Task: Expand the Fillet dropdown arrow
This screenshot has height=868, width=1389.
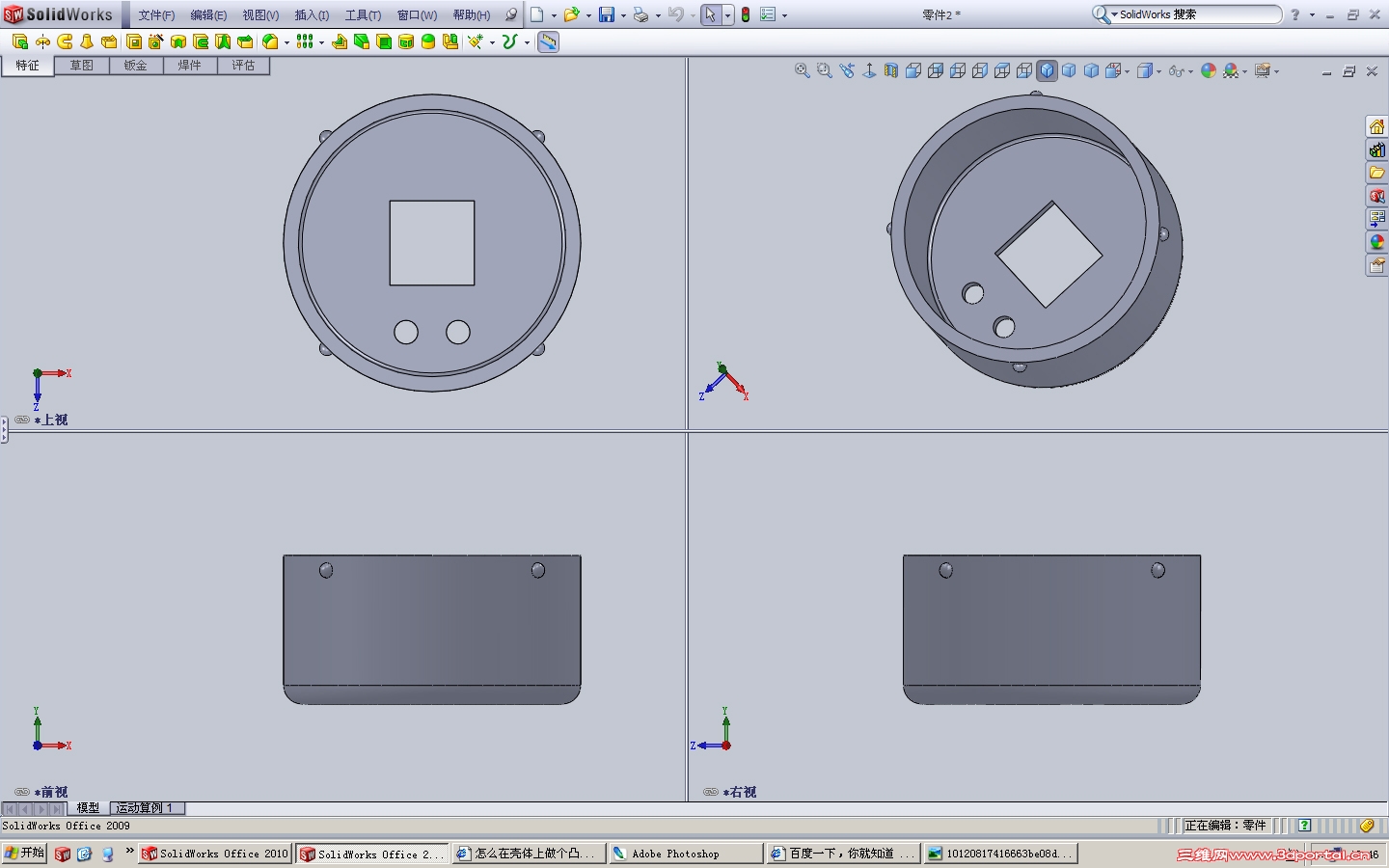Action: [286, 42]
